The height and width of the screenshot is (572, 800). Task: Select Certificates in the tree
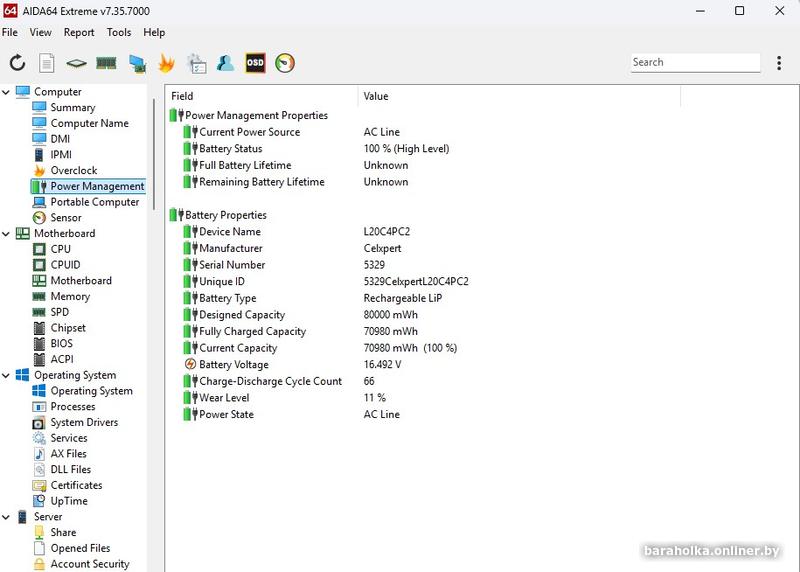(67, 485)
